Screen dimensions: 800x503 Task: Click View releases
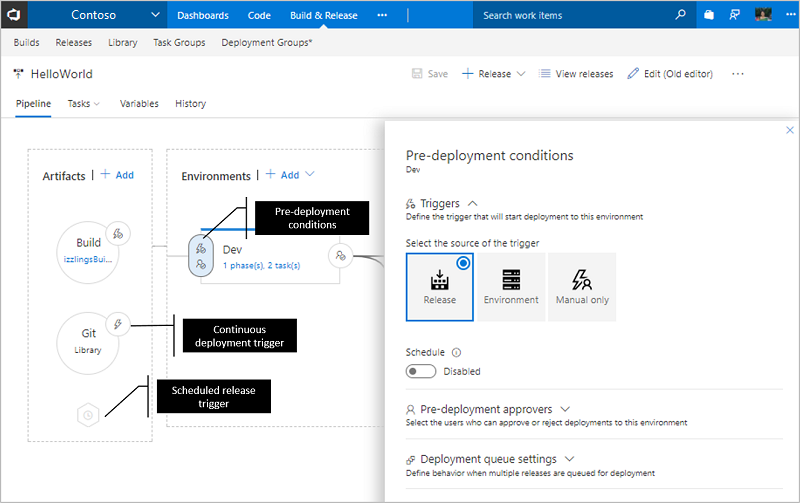click(x=577, y=74)
